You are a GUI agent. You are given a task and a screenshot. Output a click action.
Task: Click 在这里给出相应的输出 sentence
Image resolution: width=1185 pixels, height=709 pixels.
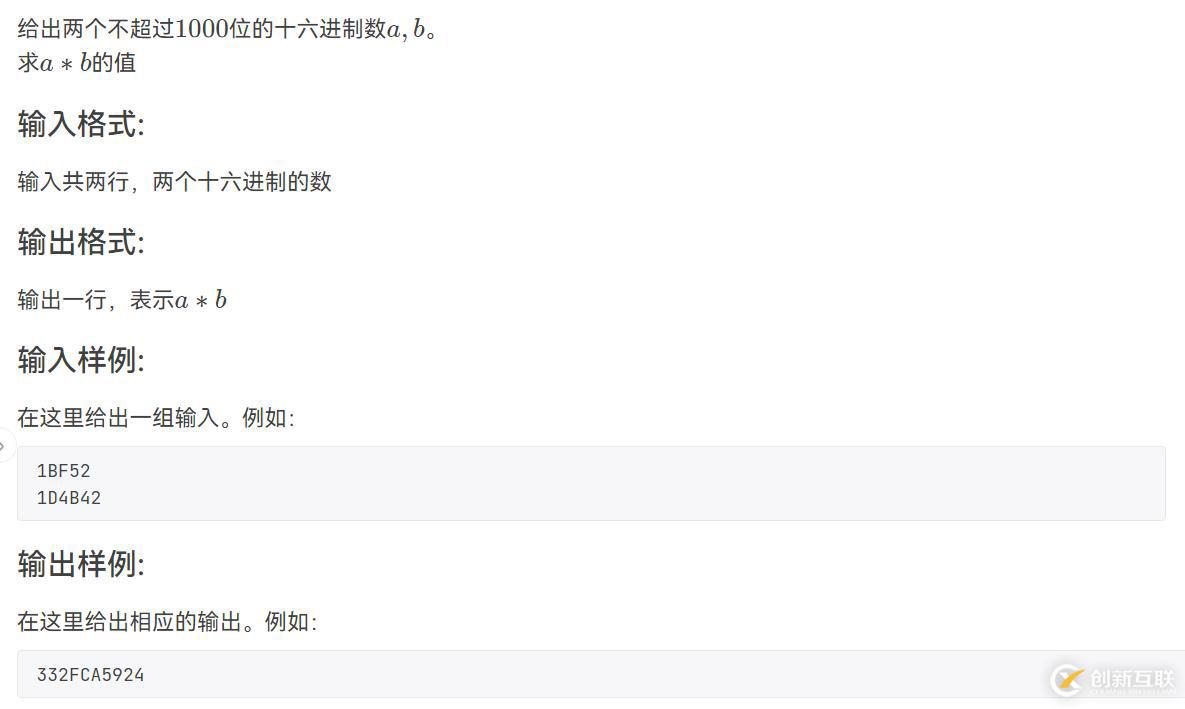(x=167, y=621)
